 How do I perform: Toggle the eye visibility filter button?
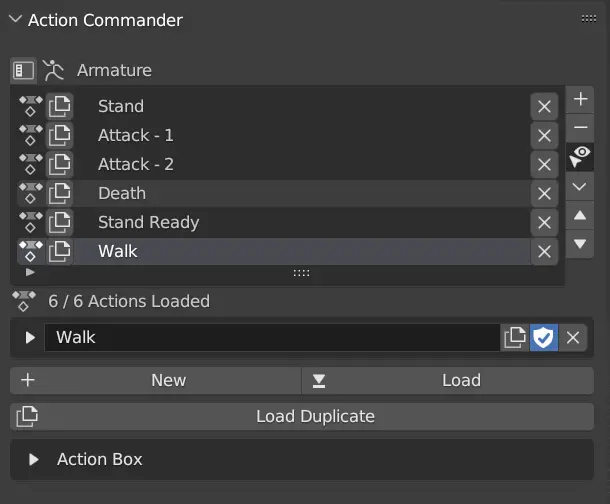580,156
